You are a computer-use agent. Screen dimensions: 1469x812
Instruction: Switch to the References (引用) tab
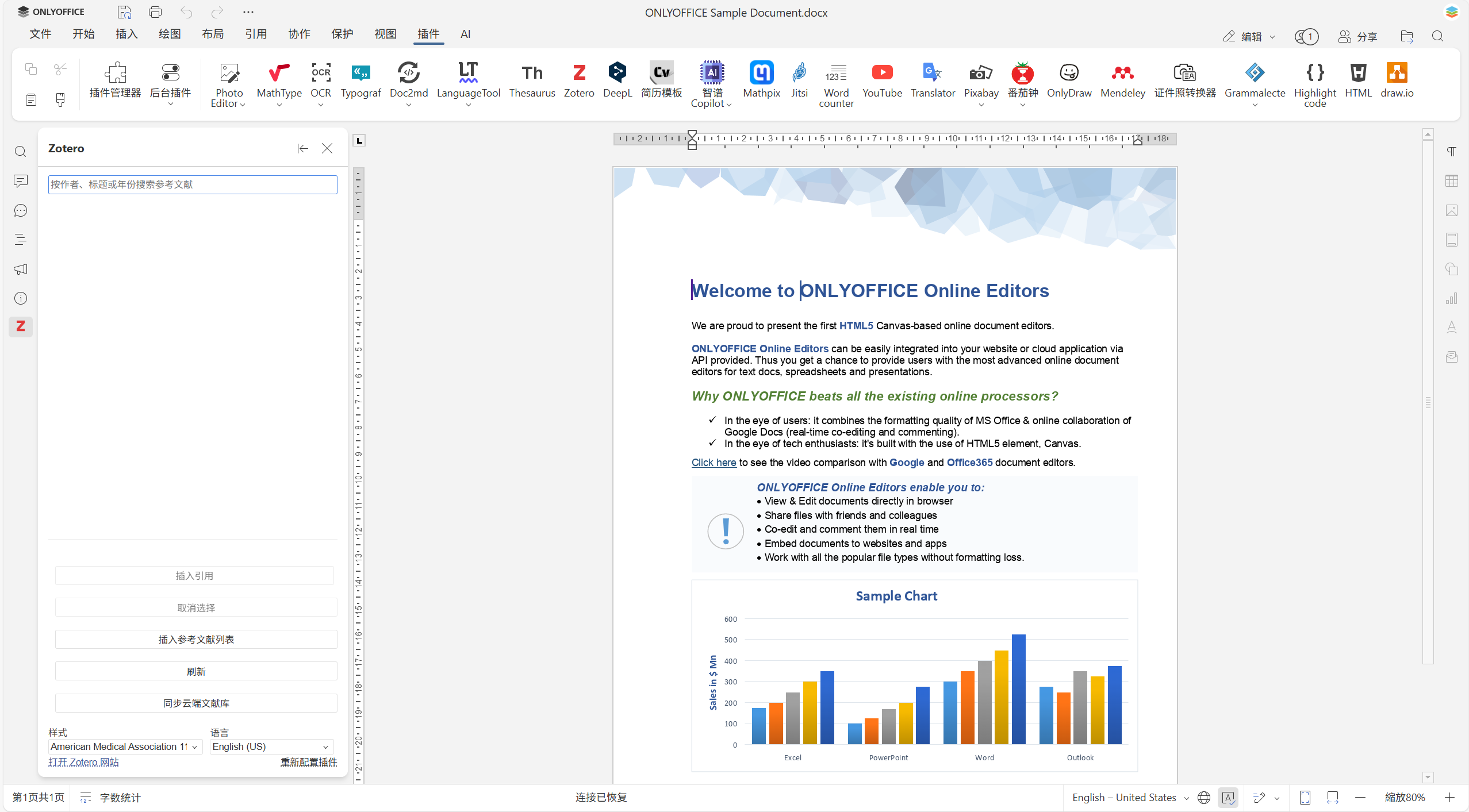[256, 34]
